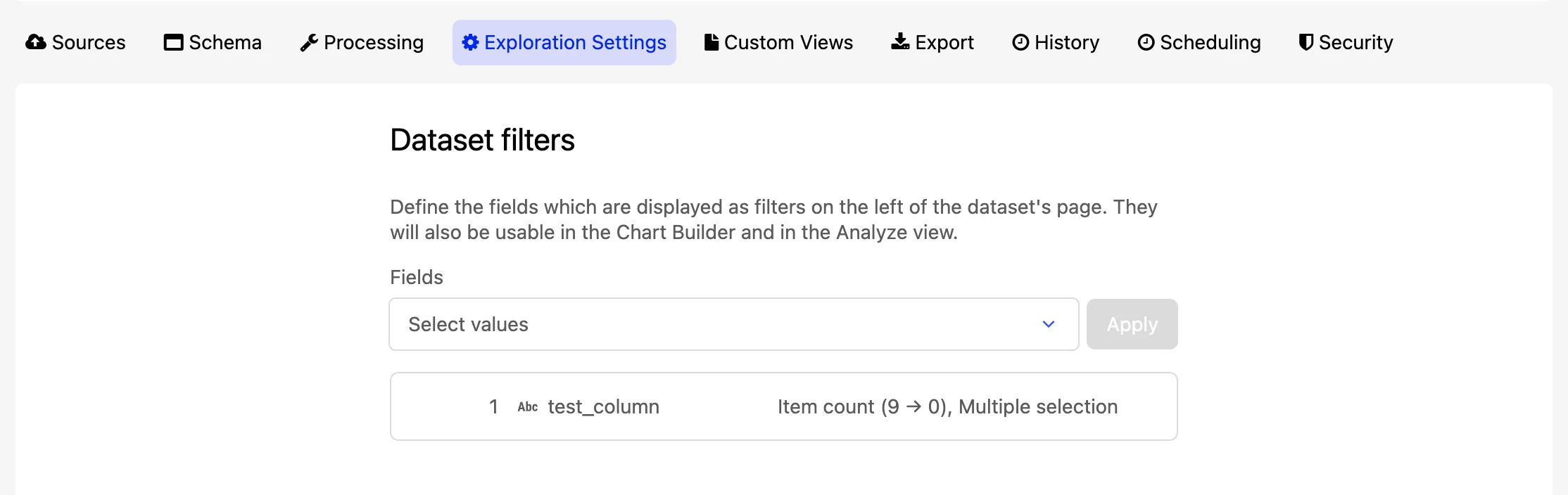Image resolution: width=1568 pixels, height=495 pixels.
Task: Open the Custom Views tab label
Action: tap(788, 42)
